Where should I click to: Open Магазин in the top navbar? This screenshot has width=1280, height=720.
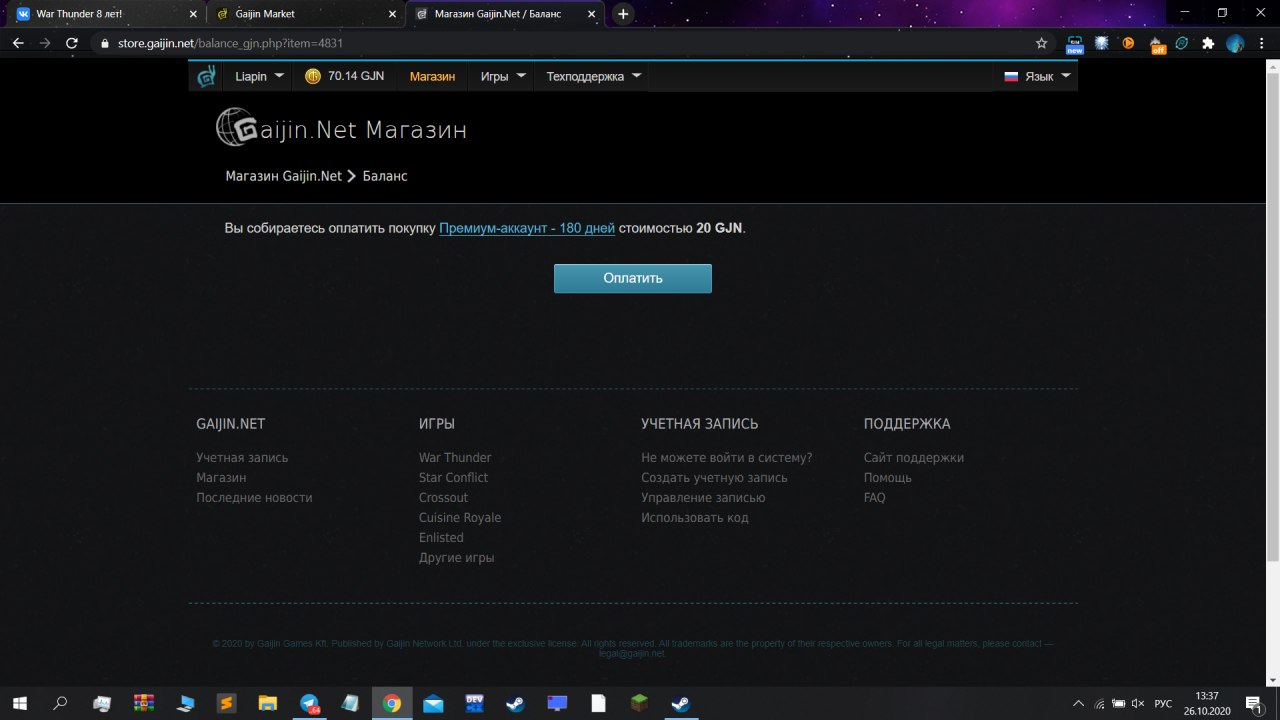tap(432, 77)
